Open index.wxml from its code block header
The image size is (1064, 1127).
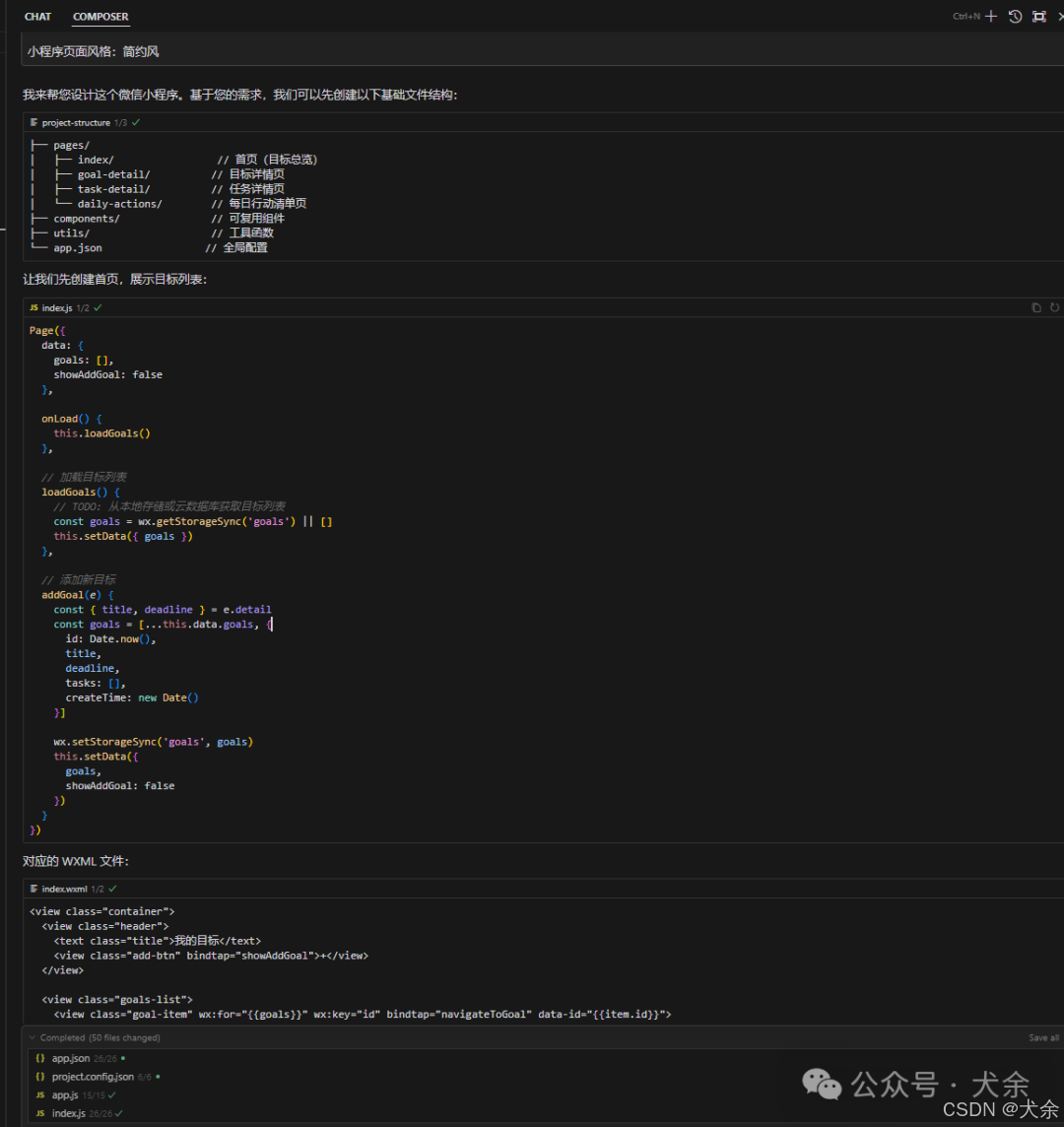point(64,890)
